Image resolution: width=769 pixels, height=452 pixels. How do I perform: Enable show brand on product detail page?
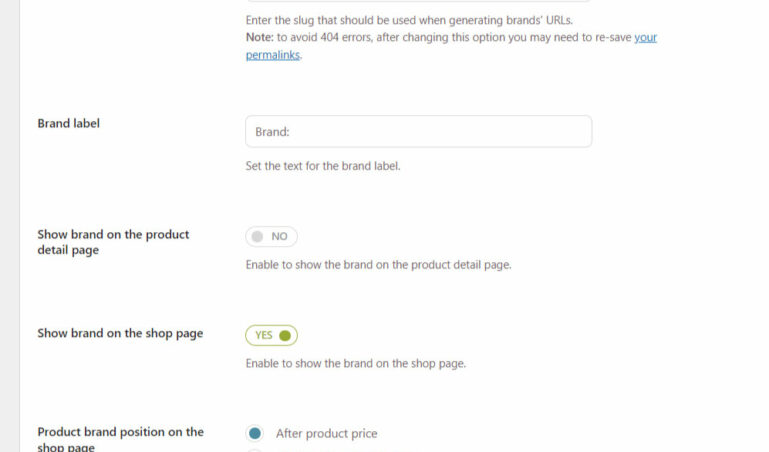[271, 237]
